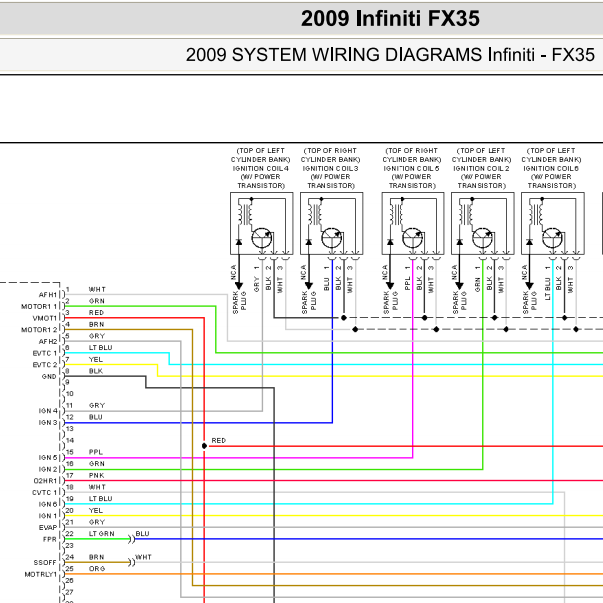Click the RED wire label at pin 3

click(x=96, y=313)
